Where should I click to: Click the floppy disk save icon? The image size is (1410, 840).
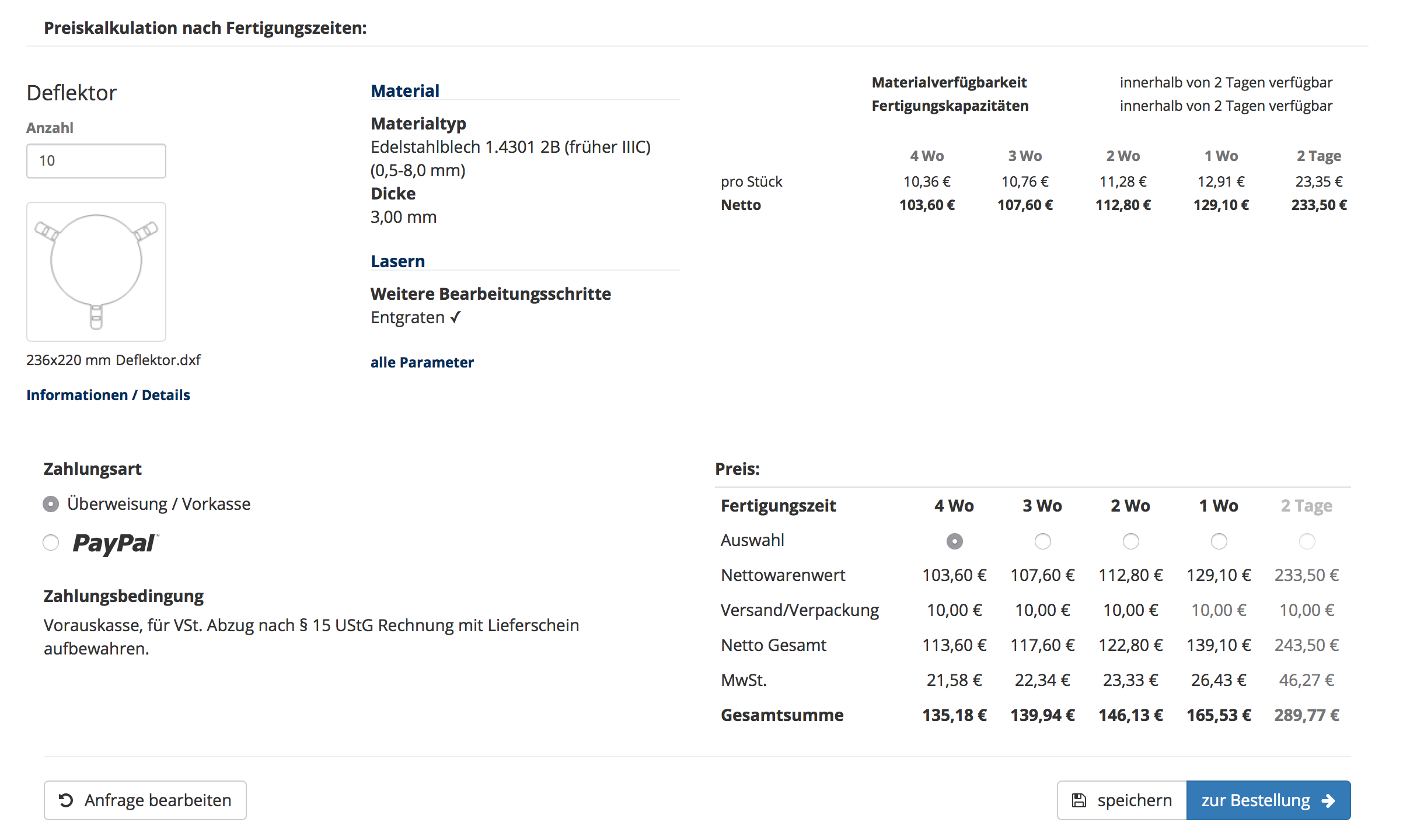(1079, 800)
